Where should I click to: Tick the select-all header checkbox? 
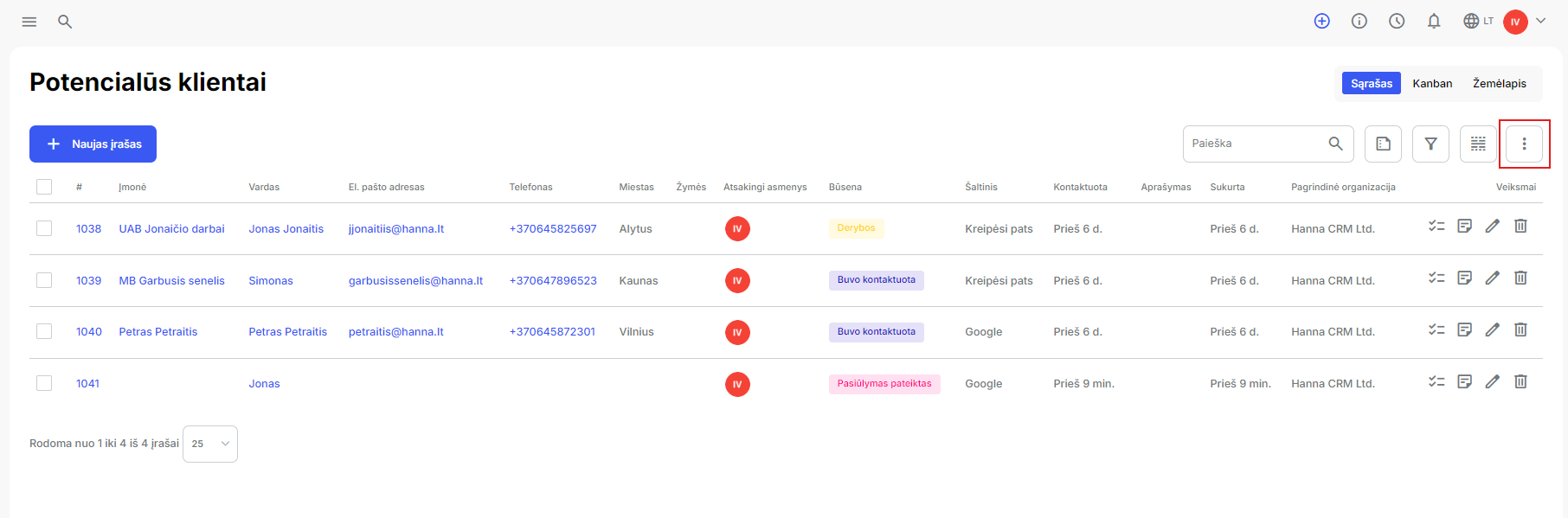tap(44, 187)
